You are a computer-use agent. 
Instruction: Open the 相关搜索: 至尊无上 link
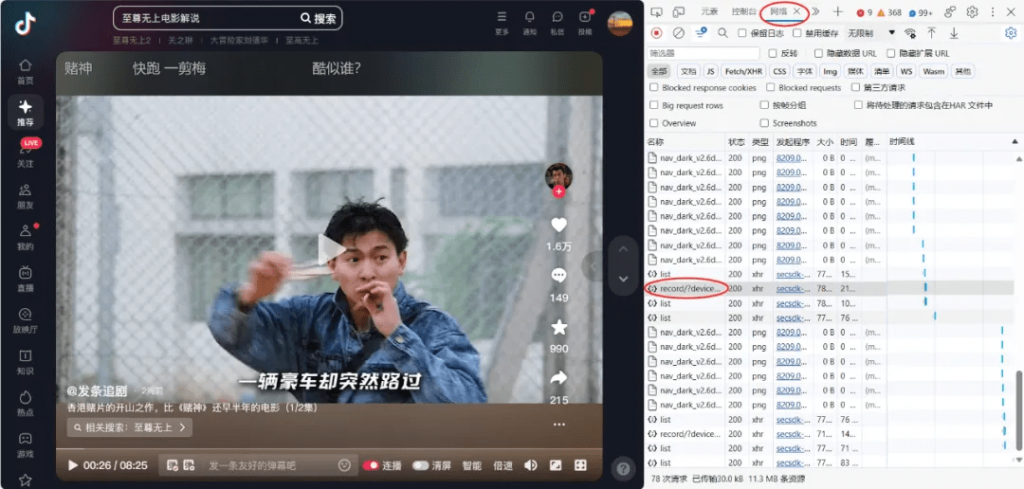[129, 428]
